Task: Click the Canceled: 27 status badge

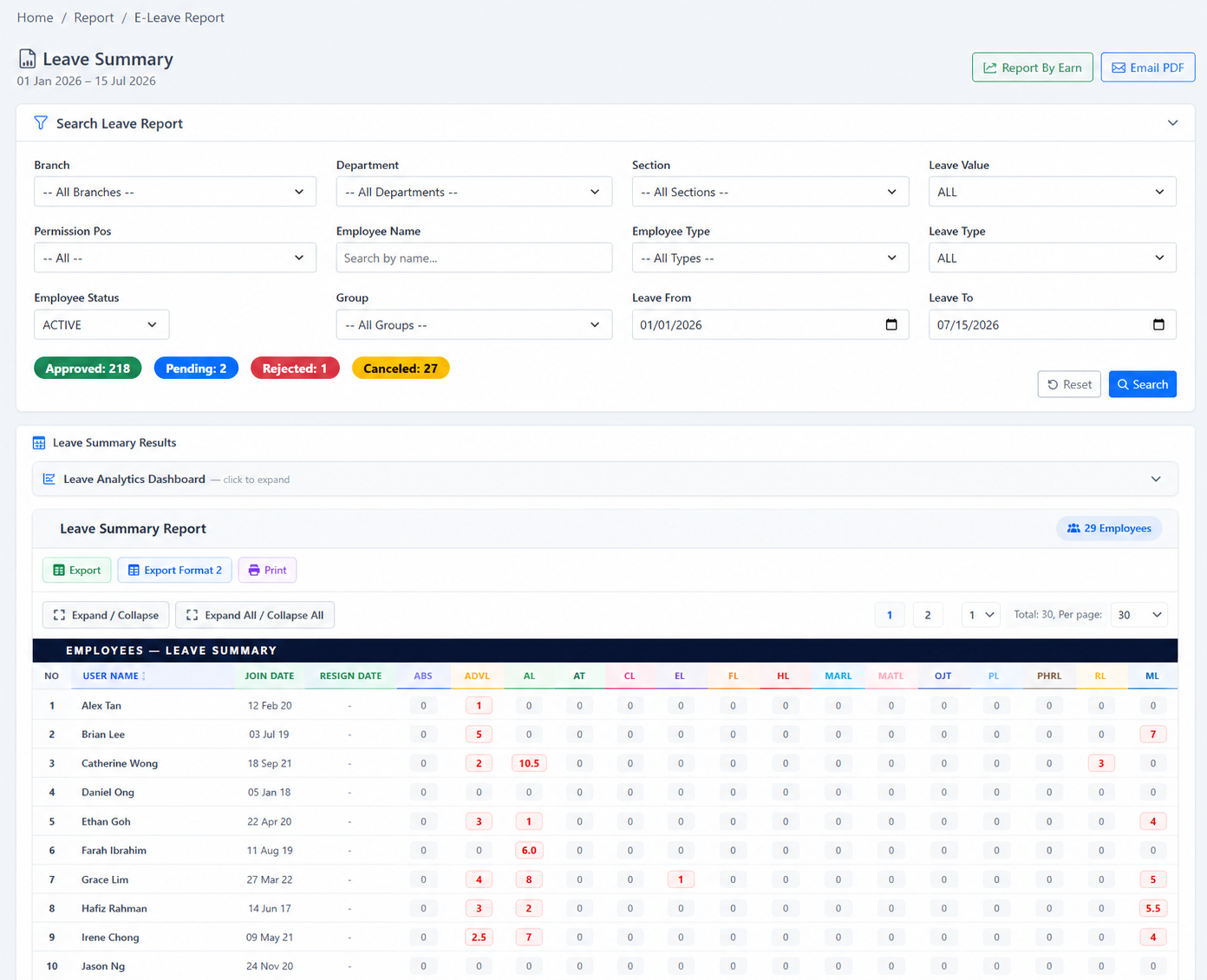Action: coord(401,369)
